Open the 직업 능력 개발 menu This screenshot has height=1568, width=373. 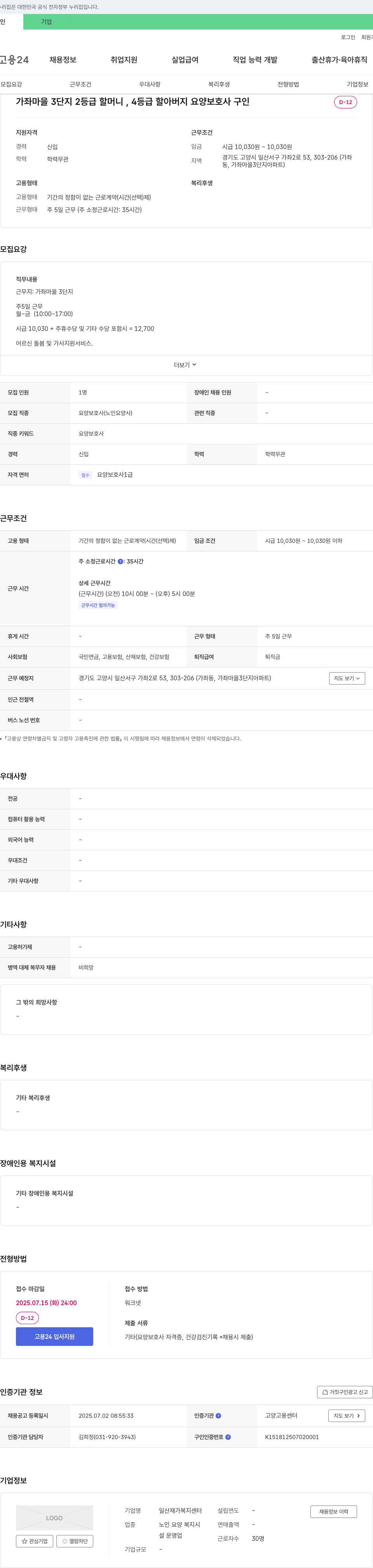[255, 60]
